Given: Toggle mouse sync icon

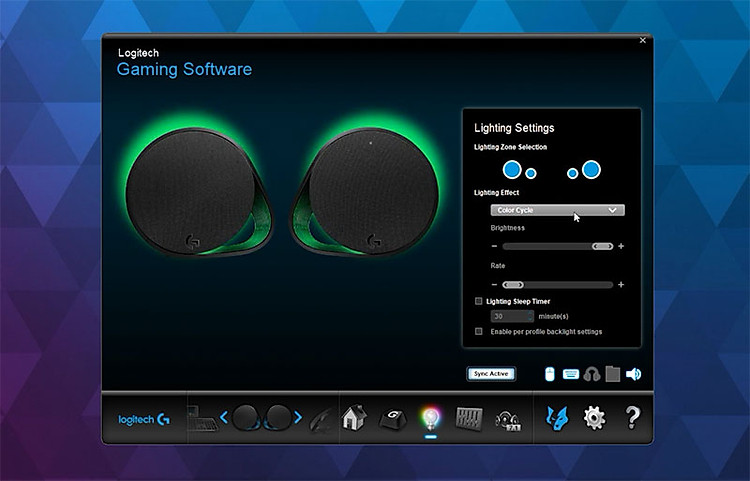Looking at the screenshot, I should (x=550, y=374).
